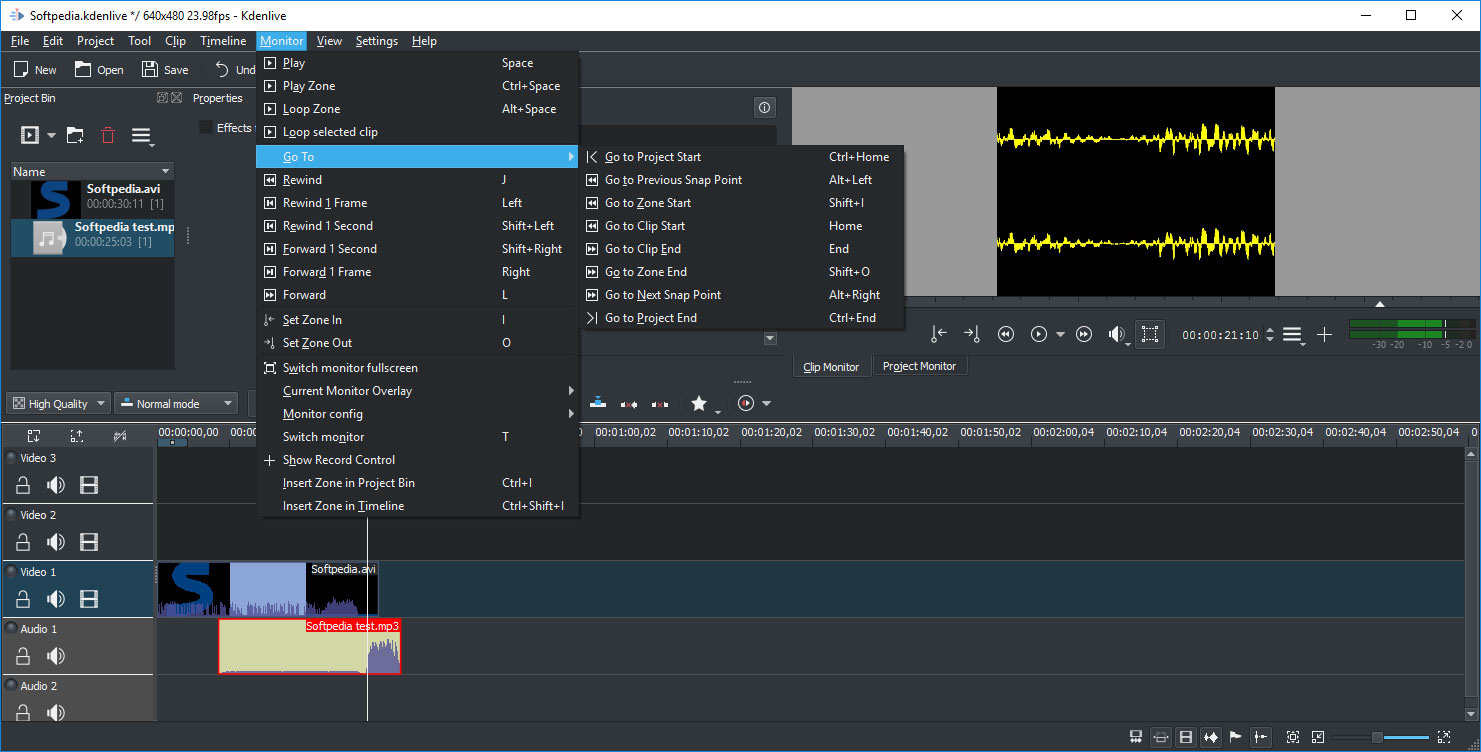Click the Save toolbar button
Screen dimensions: 1481x752
click(x=165, y=70)
